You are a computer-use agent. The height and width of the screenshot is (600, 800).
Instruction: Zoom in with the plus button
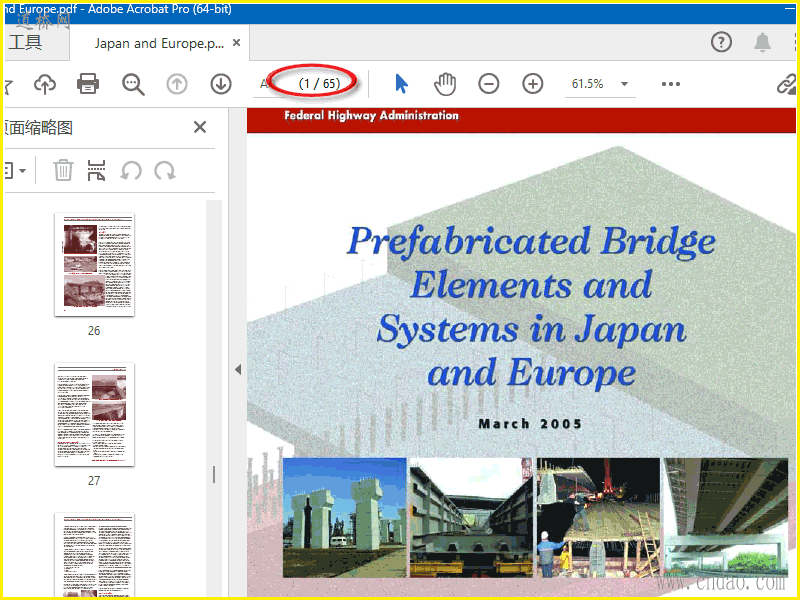[532, 85]
